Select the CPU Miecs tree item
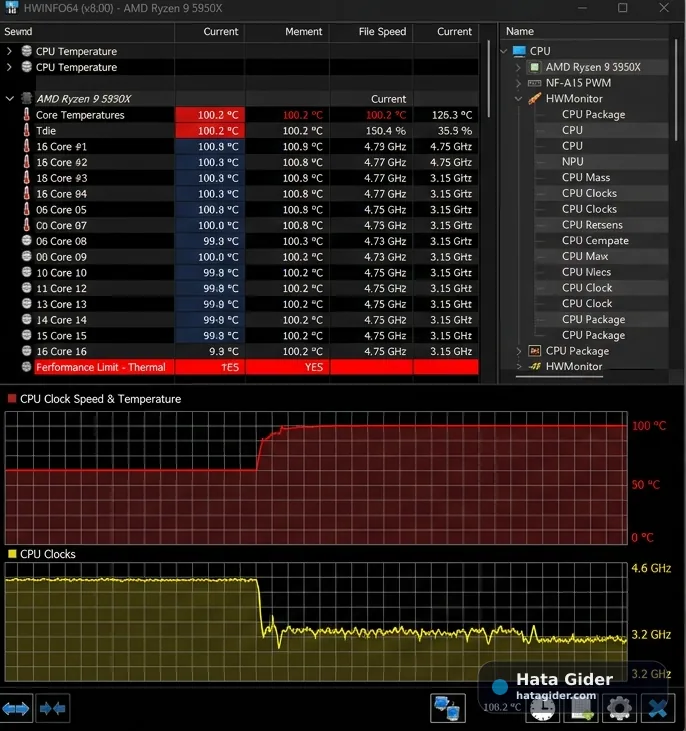The image size is (686, 731). 586,272
